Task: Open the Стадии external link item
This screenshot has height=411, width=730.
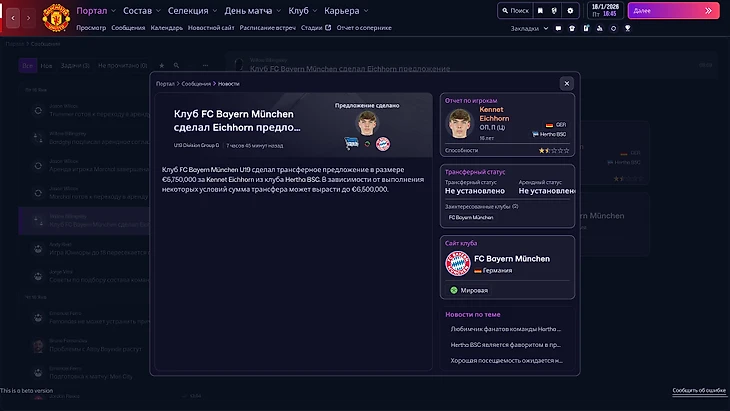Action: (316, 28)
